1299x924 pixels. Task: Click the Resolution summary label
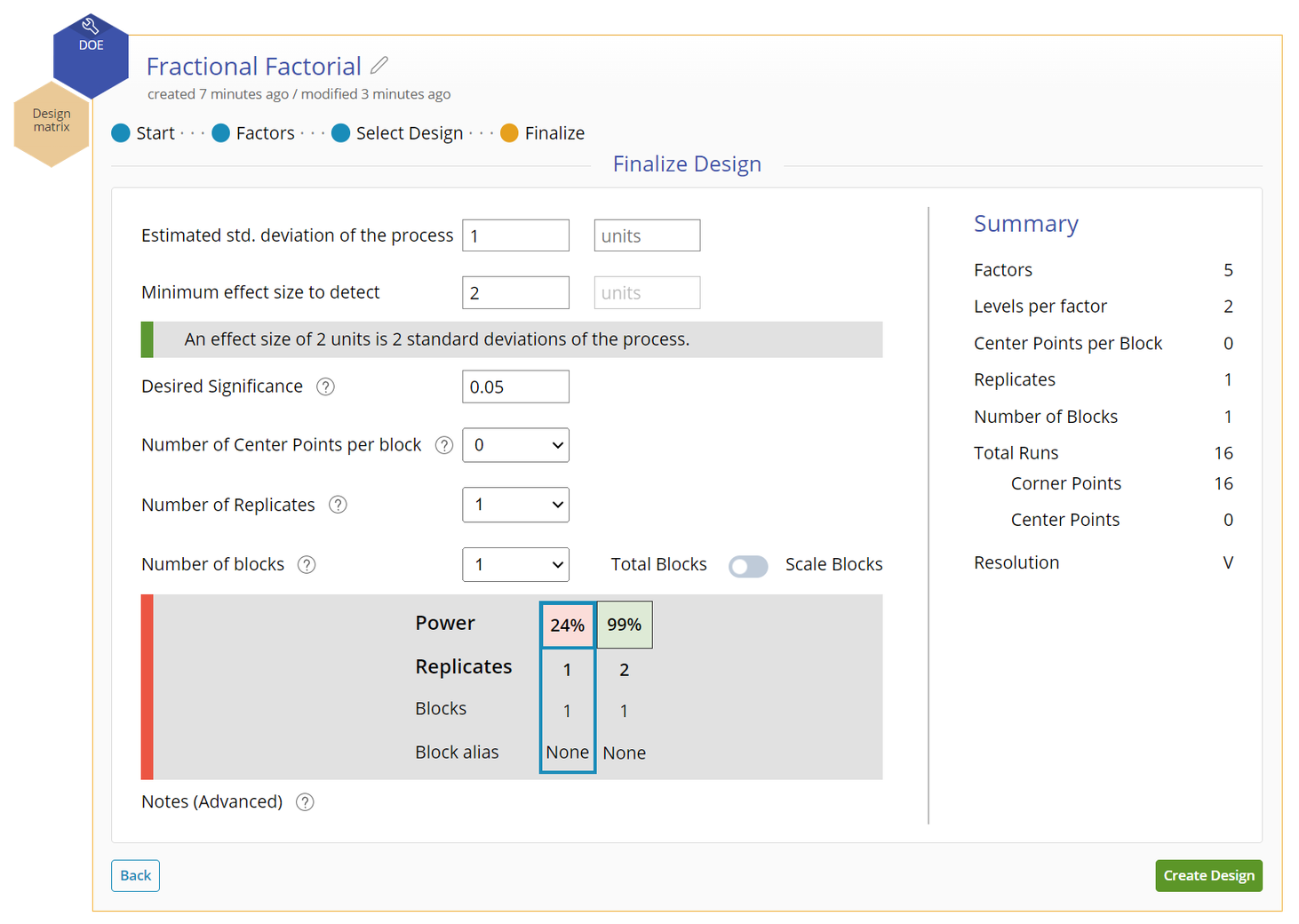[x=1016, y=562]
